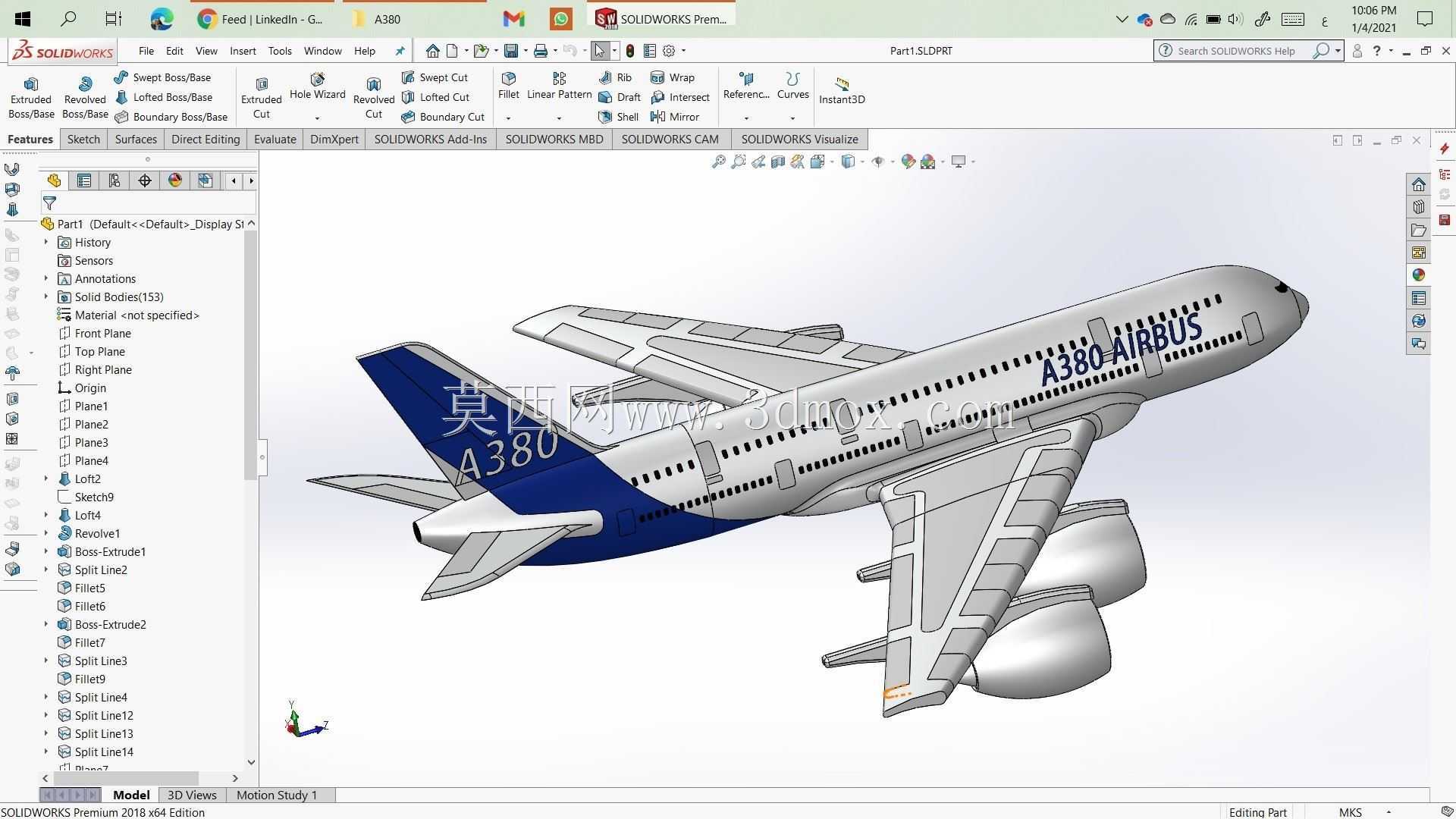Viewport: 1456px width, 819px height.
Task: Expand the Loft2 feature
Action: [46, 479]
